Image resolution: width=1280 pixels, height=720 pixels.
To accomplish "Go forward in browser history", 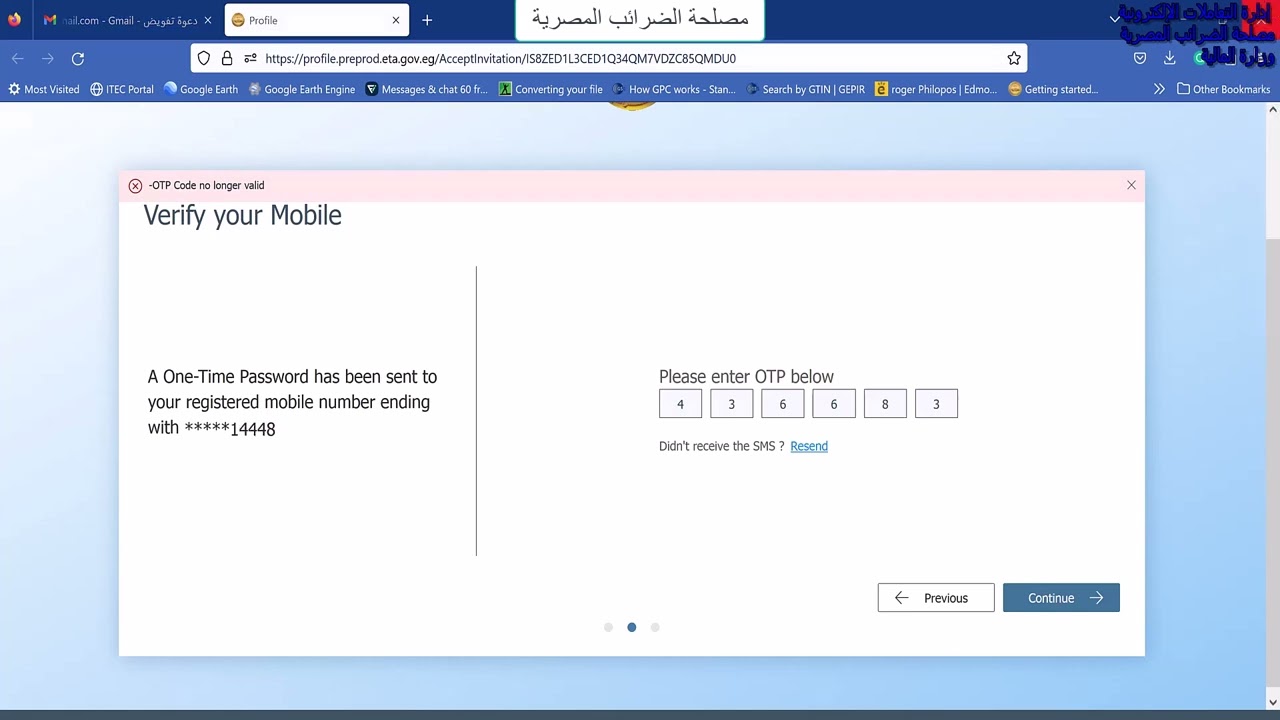I will [47, 59].
